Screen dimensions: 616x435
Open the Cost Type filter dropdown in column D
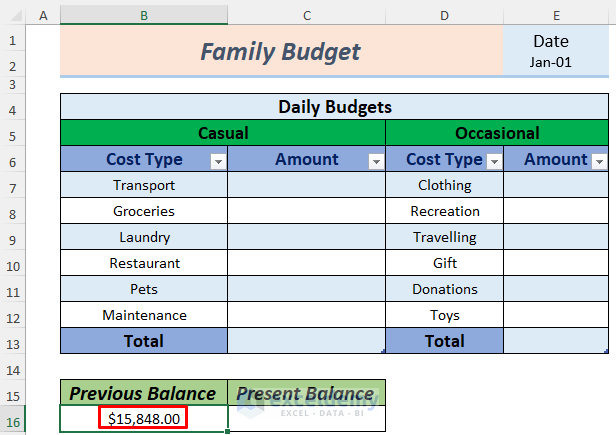494,161
